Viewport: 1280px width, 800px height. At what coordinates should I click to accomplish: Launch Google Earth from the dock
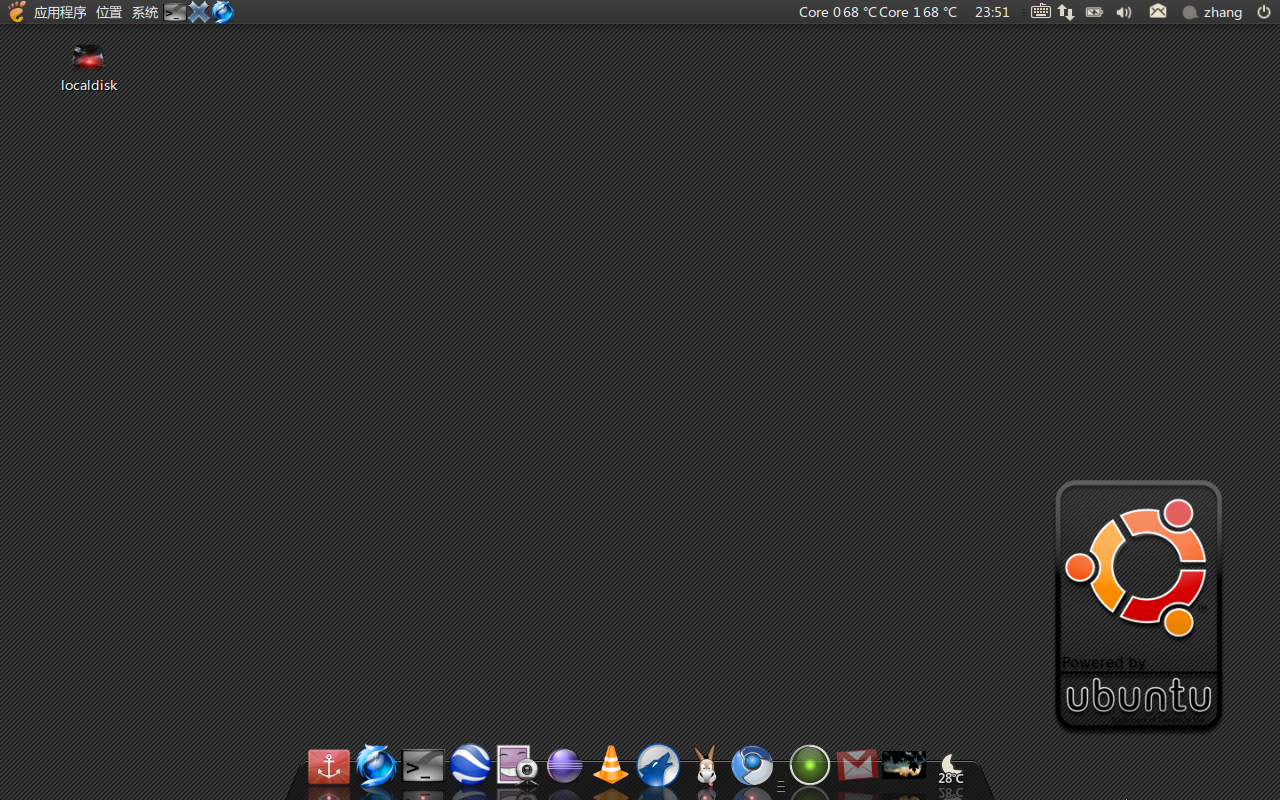coord(470,765)
